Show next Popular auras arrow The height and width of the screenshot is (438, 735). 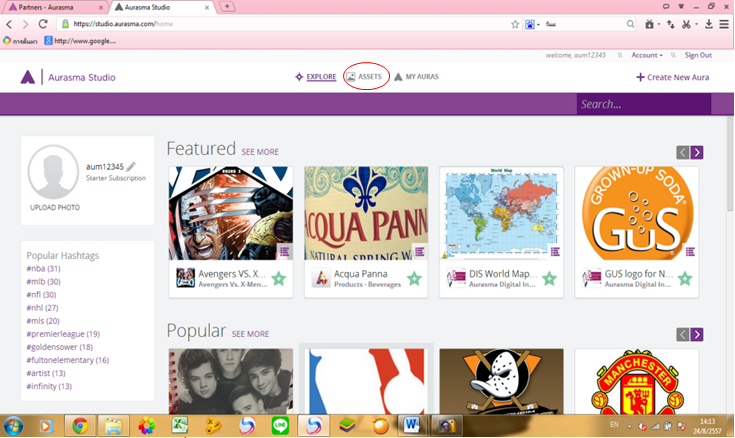(697, 334)
